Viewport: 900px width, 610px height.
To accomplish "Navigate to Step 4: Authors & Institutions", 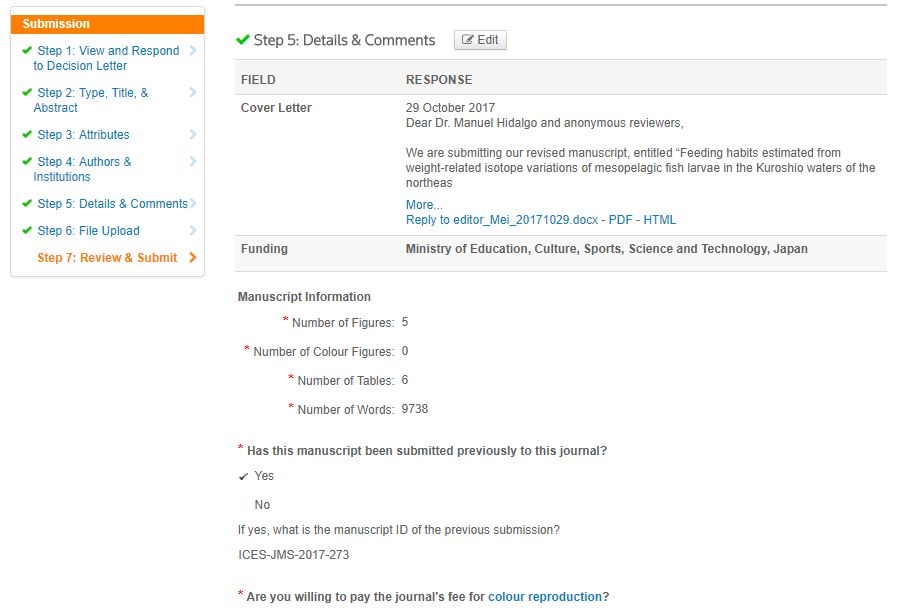I will 82,169.
